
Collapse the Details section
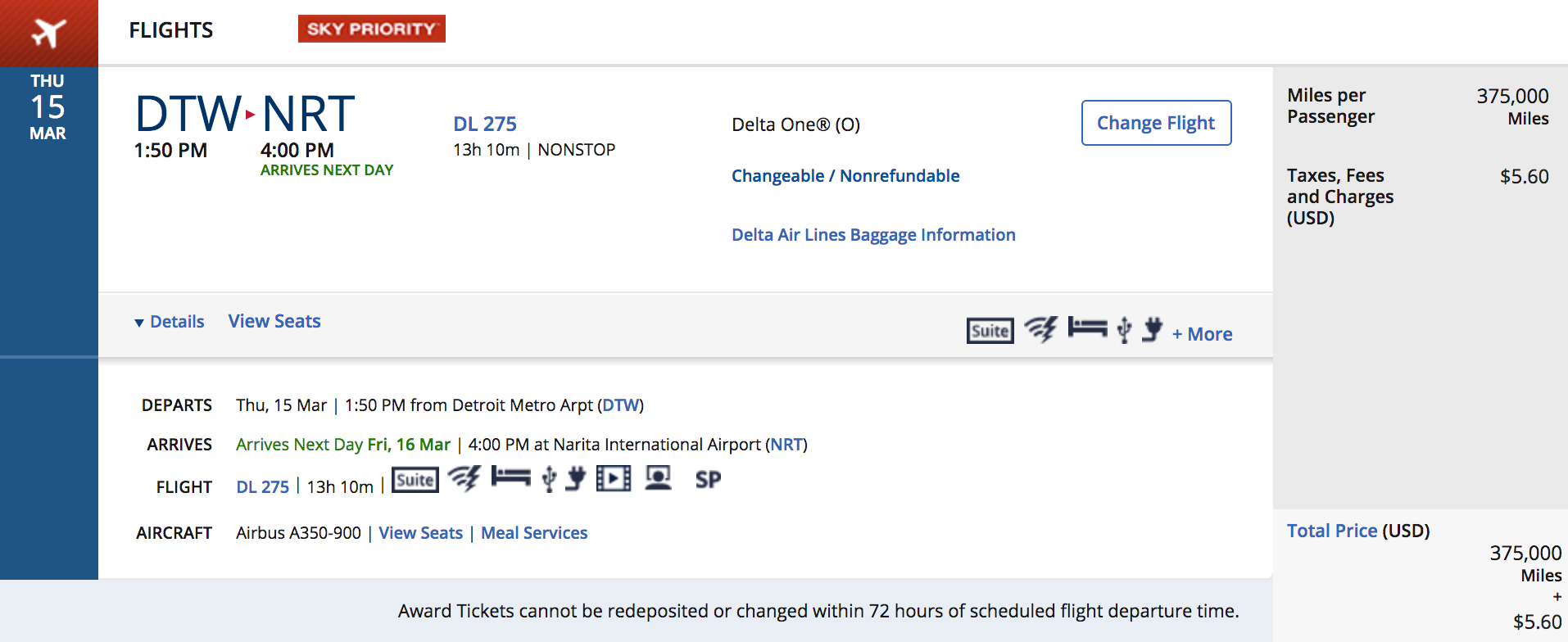click(170, 322)
